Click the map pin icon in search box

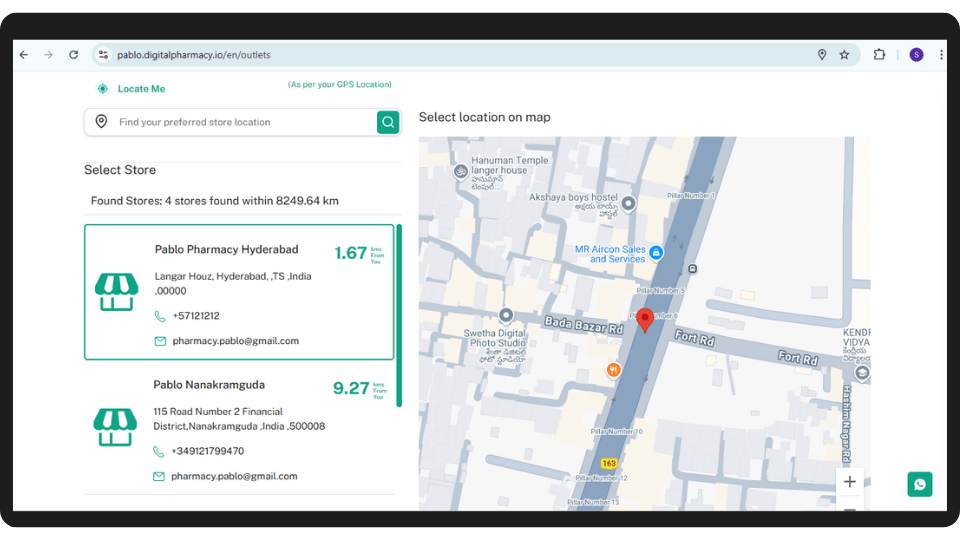101,122
